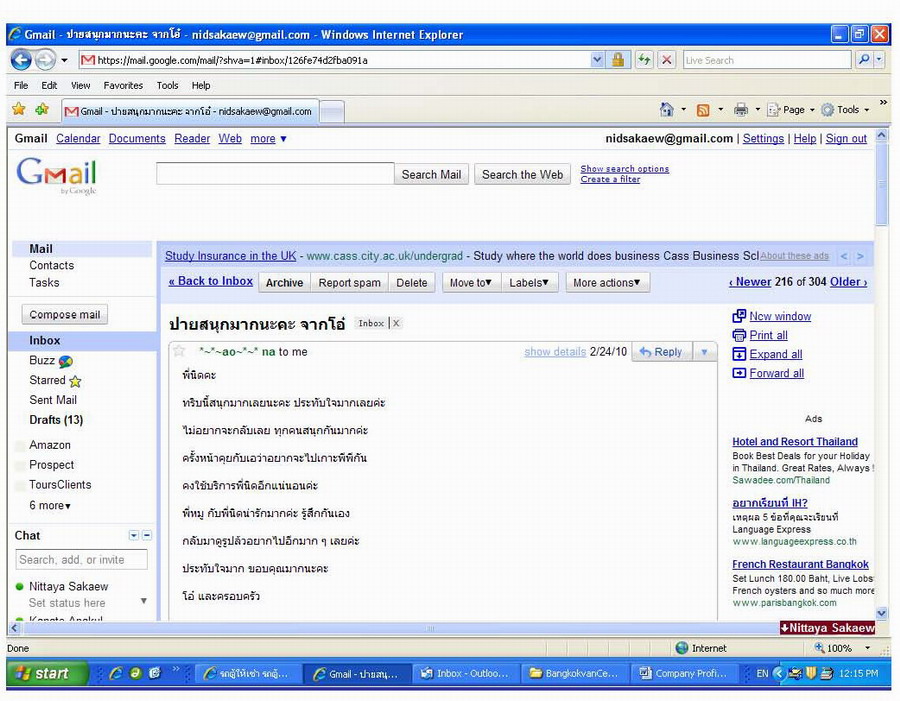Viewport: 900px width, 701px height.
Task: Switch to Inbox - Outlook taskbar window
Action: pos(465,673)
